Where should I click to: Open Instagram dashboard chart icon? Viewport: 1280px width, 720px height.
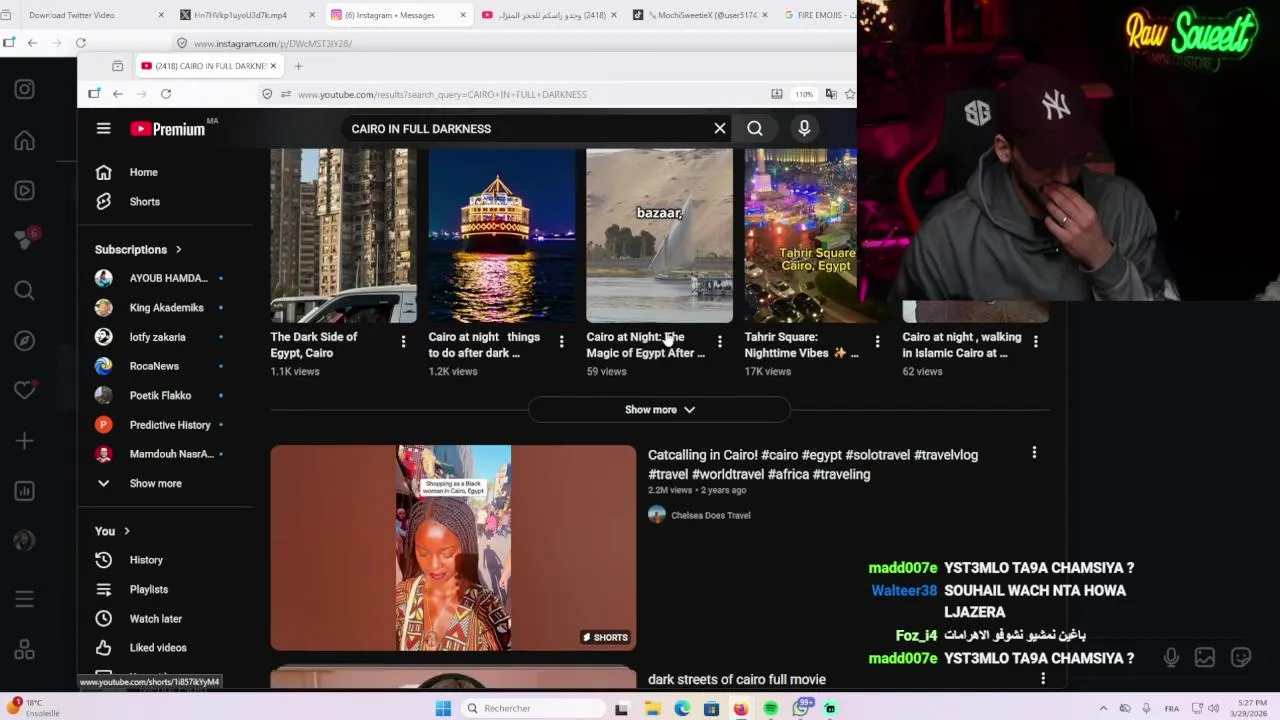coord(25,491)
